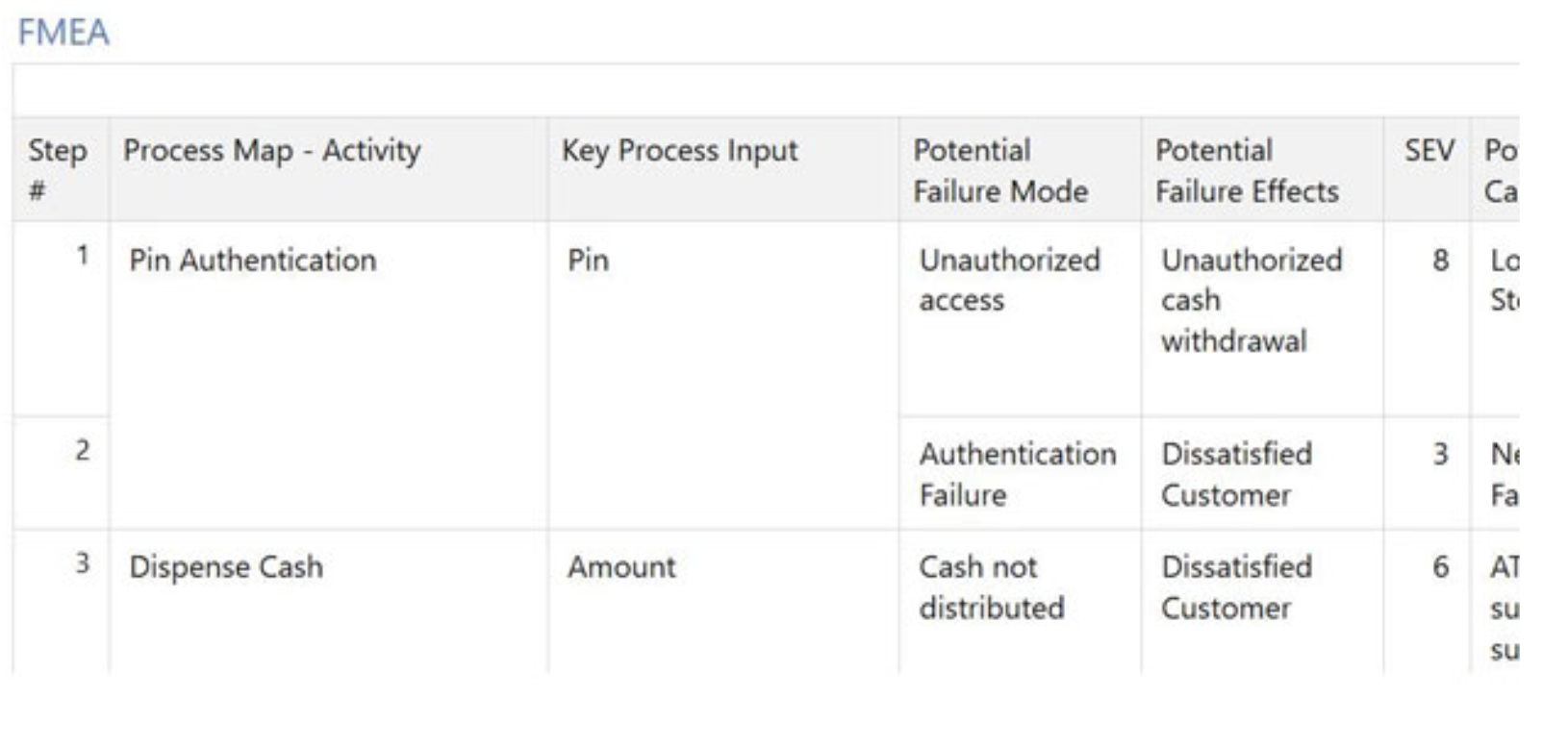The image size is (1568, 748).
Task: Click the Potential Failure Mode header
Action: pyautogui.click(x=1000, y=170)
